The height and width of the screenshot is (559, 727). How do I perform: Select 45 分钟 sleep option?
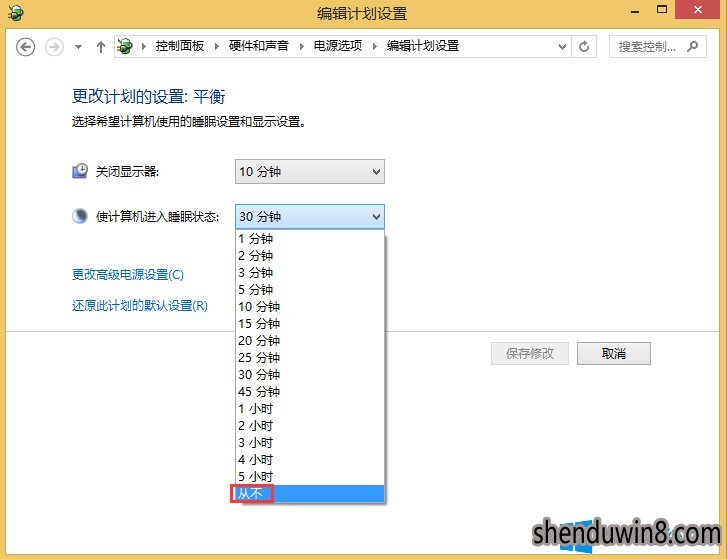(x=310, y=392)
